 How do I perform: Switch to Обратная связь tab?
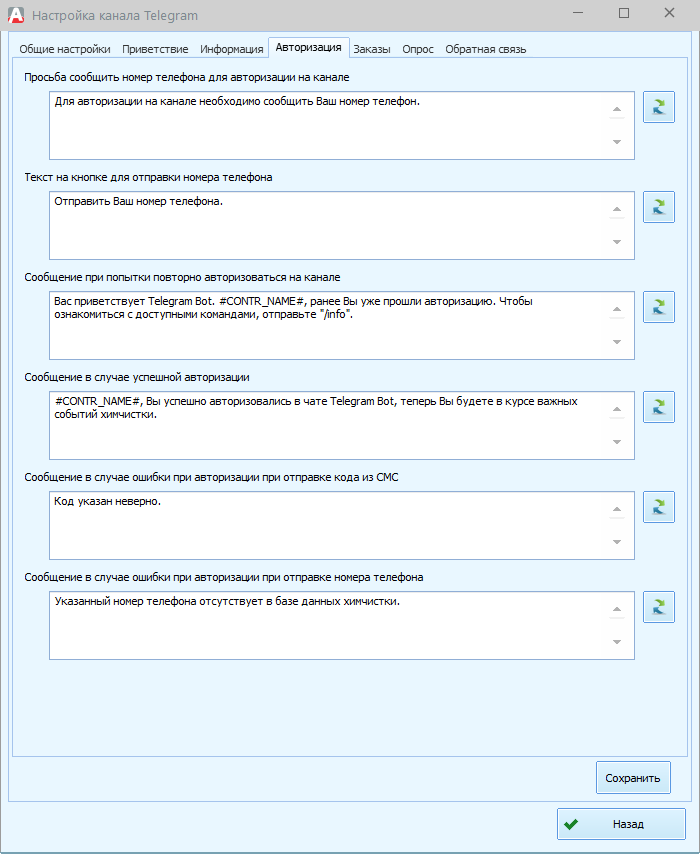click(485, 49)
